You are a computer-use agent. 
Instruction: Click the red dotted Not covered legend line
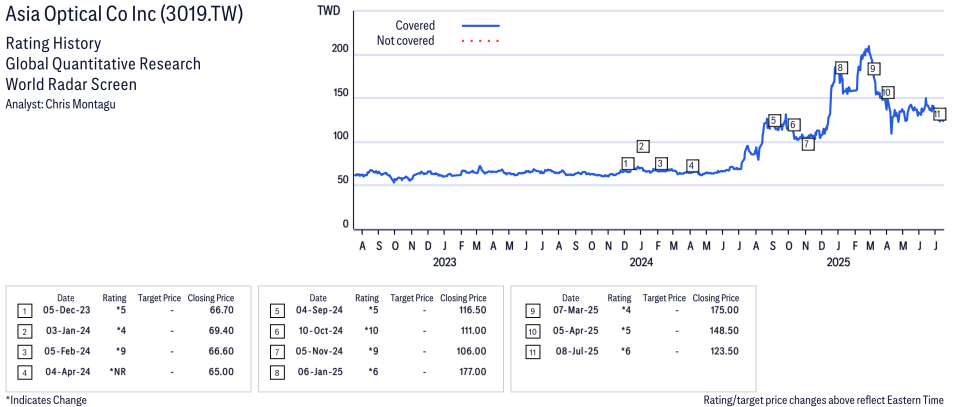tap(481, 41)
